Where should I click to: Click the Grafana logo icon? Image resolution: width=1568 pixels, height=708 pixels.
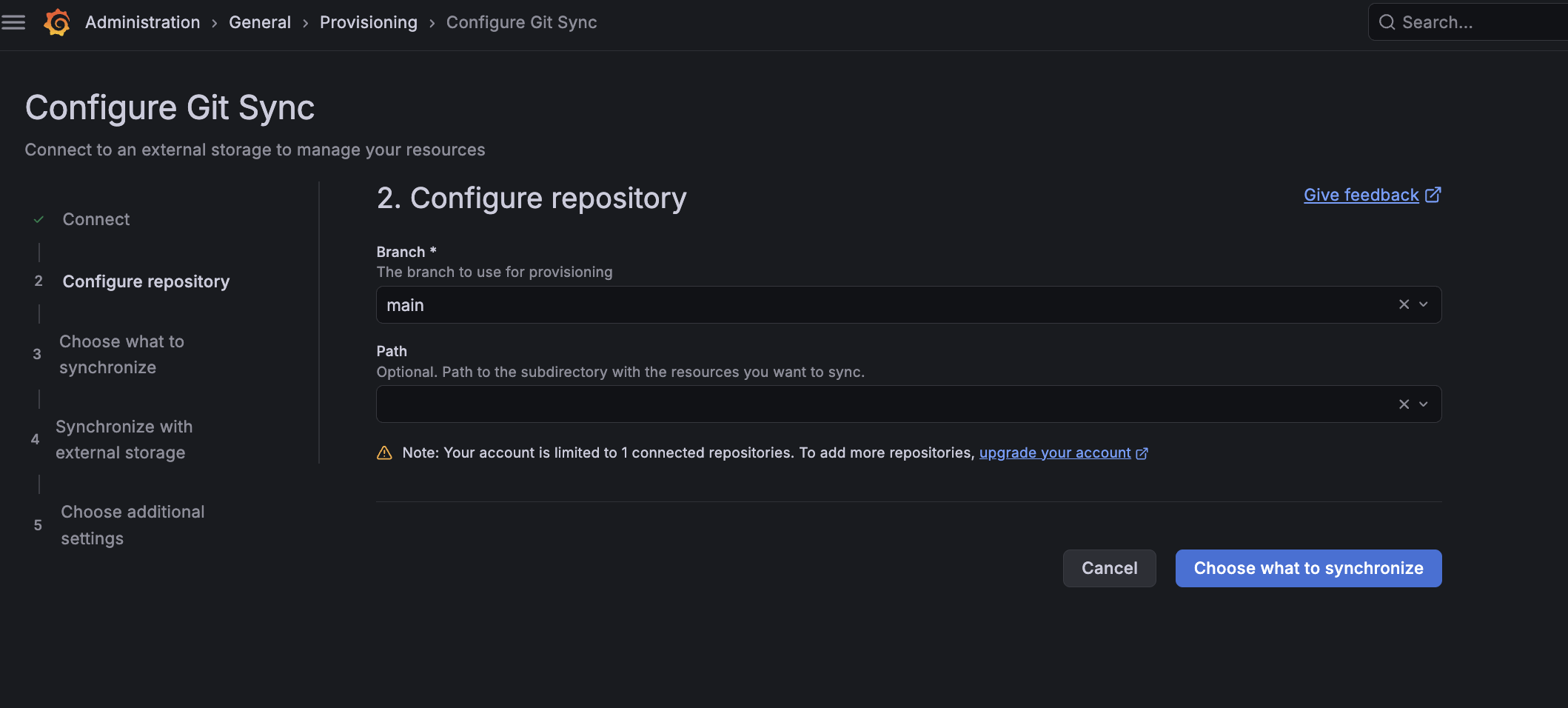(x=57, y=22)
